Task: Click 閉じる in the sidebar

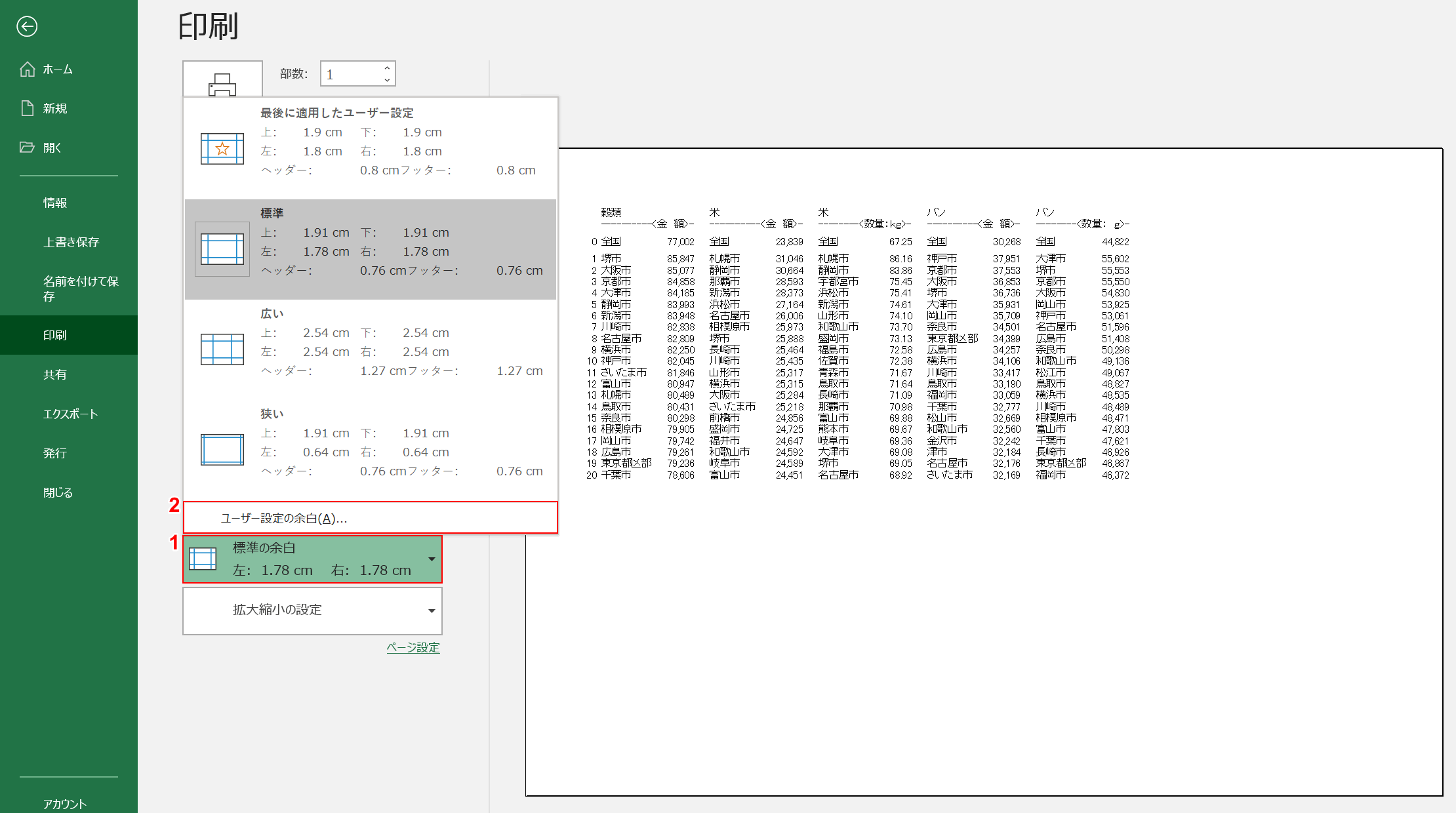Action: pyautogui.click(x=69, y=492)
